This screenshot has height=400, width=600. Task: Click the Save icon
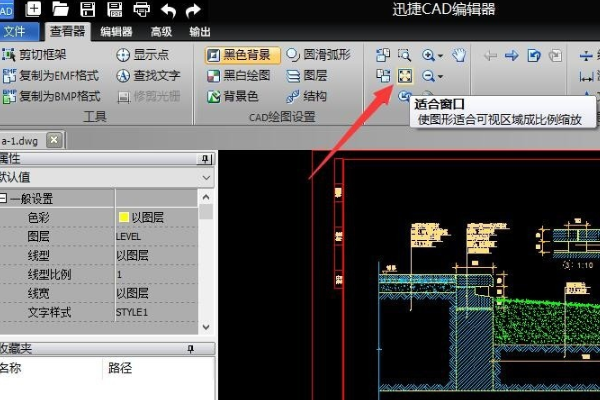coord(88,9)
